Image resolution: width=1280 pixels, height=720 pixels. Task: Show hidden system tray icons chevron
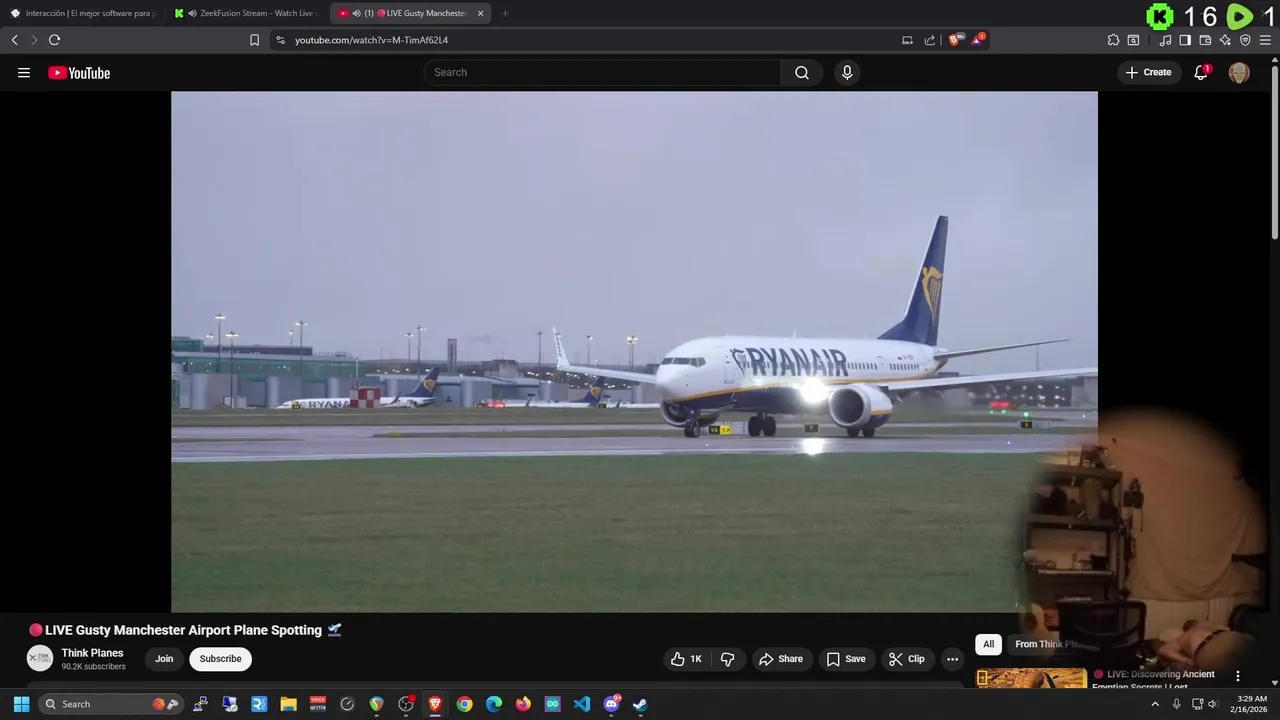click(1155, 704)
